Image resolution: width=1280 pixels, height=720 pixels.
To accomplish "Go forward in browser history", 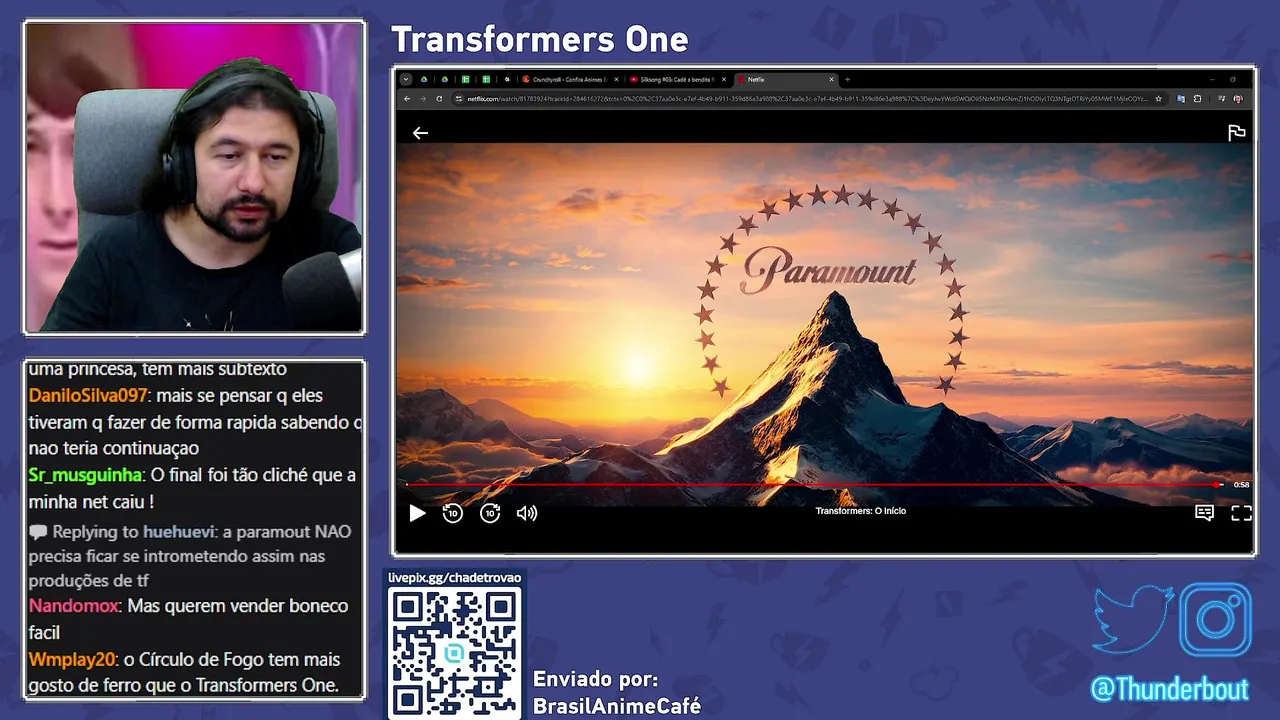I will click(423, 99).
